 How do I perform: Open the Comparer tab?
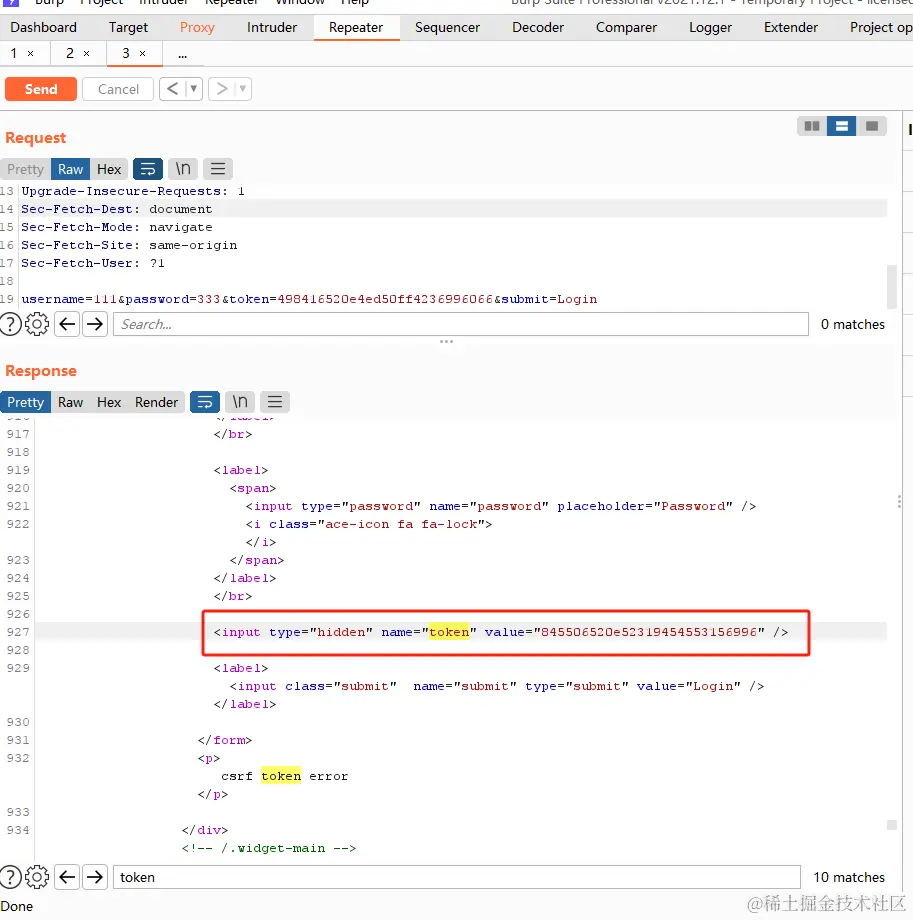(626, 28)
